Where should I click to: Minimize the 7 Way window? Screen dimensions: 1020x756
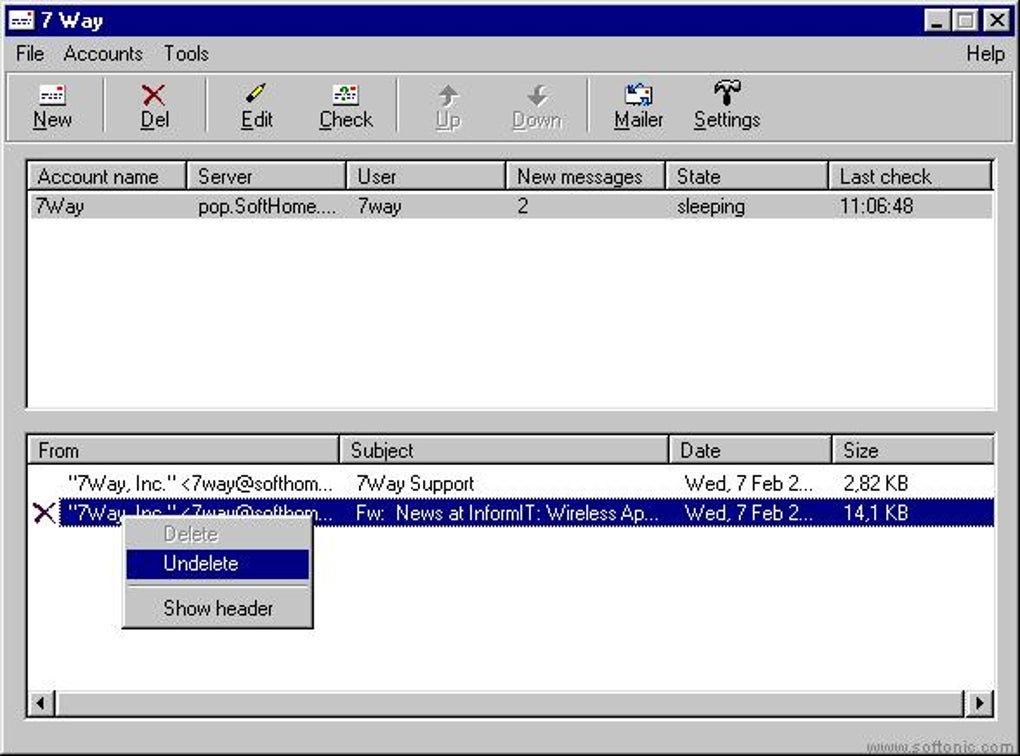(937, 20)
